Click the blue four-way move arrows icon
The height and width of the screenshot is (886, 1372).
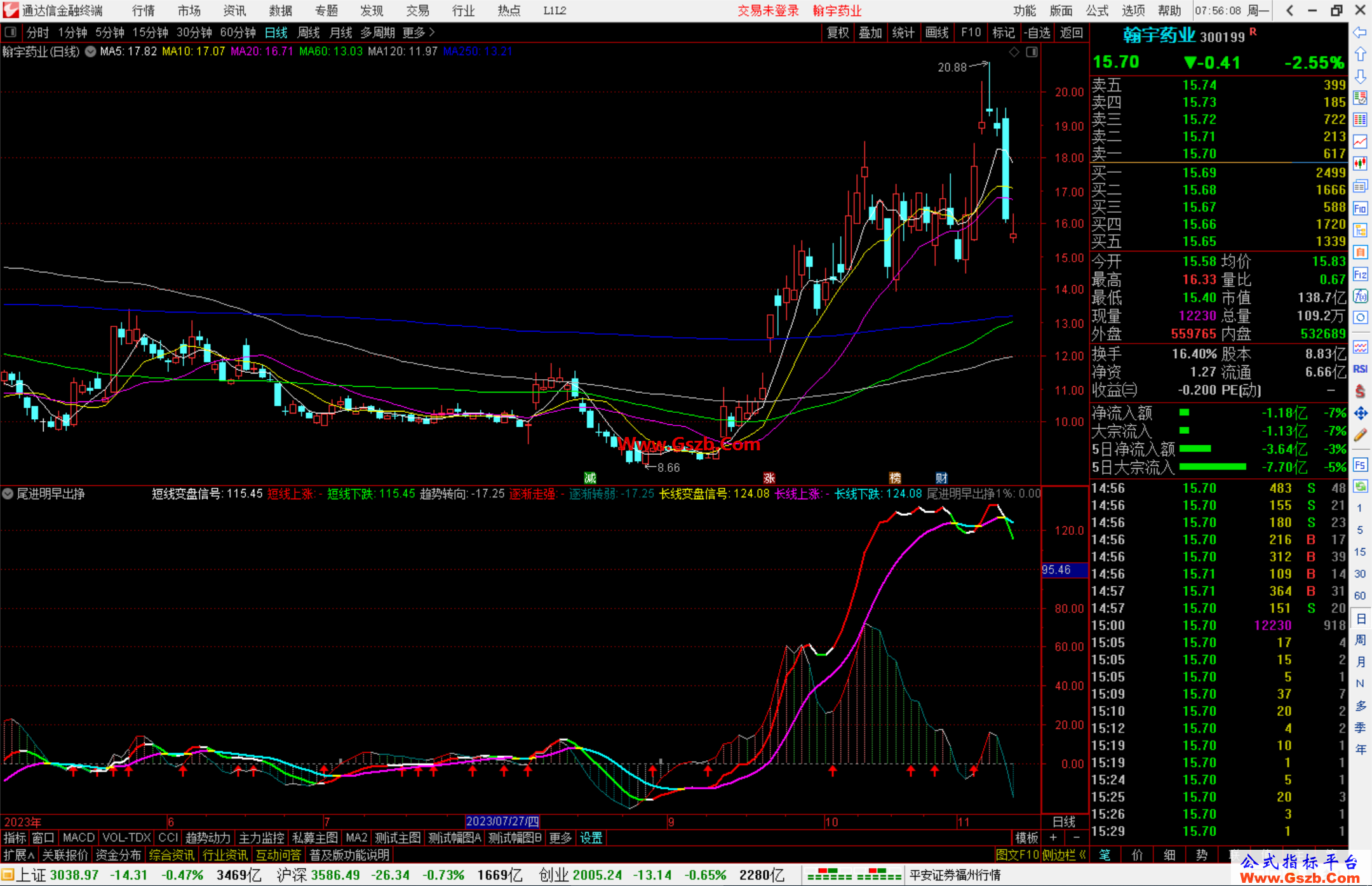[1360, 413]
